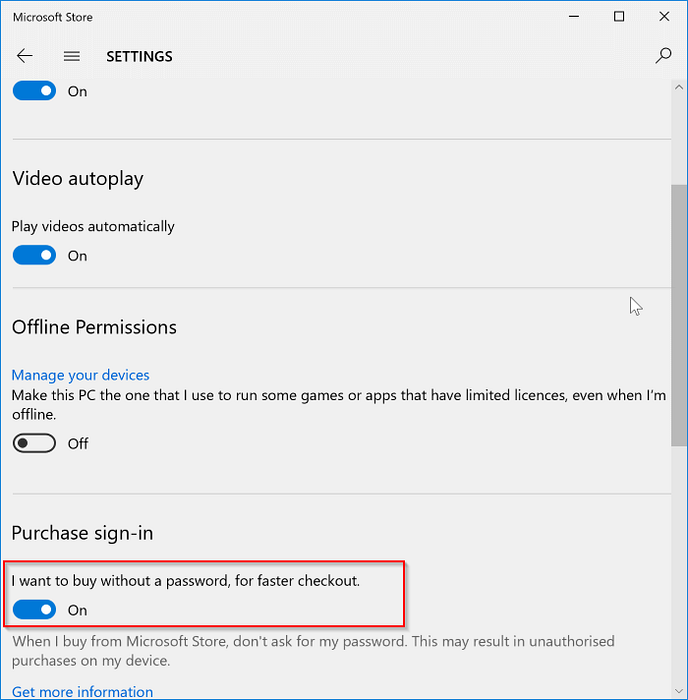Minimize the Microsoft Store window
This screenshot has height=700, width=688.
[x=573, y=17]
